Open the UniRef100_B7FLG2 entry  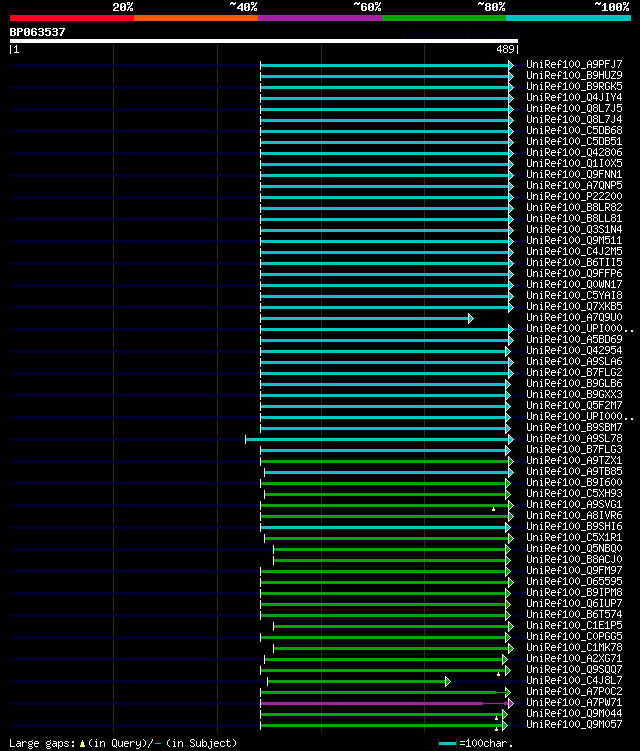coord(574,373)
